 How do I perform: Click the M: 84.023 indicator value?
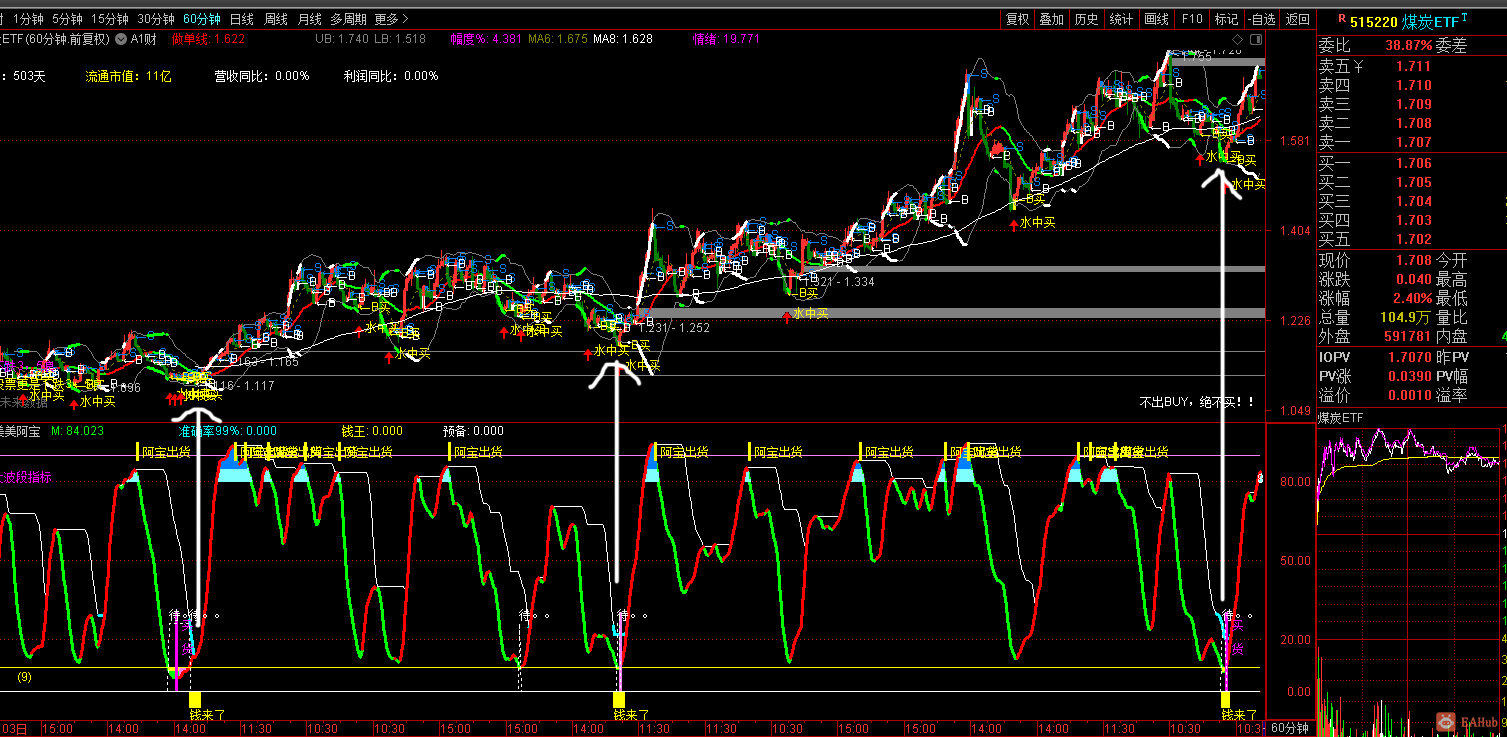coord(77,431)
